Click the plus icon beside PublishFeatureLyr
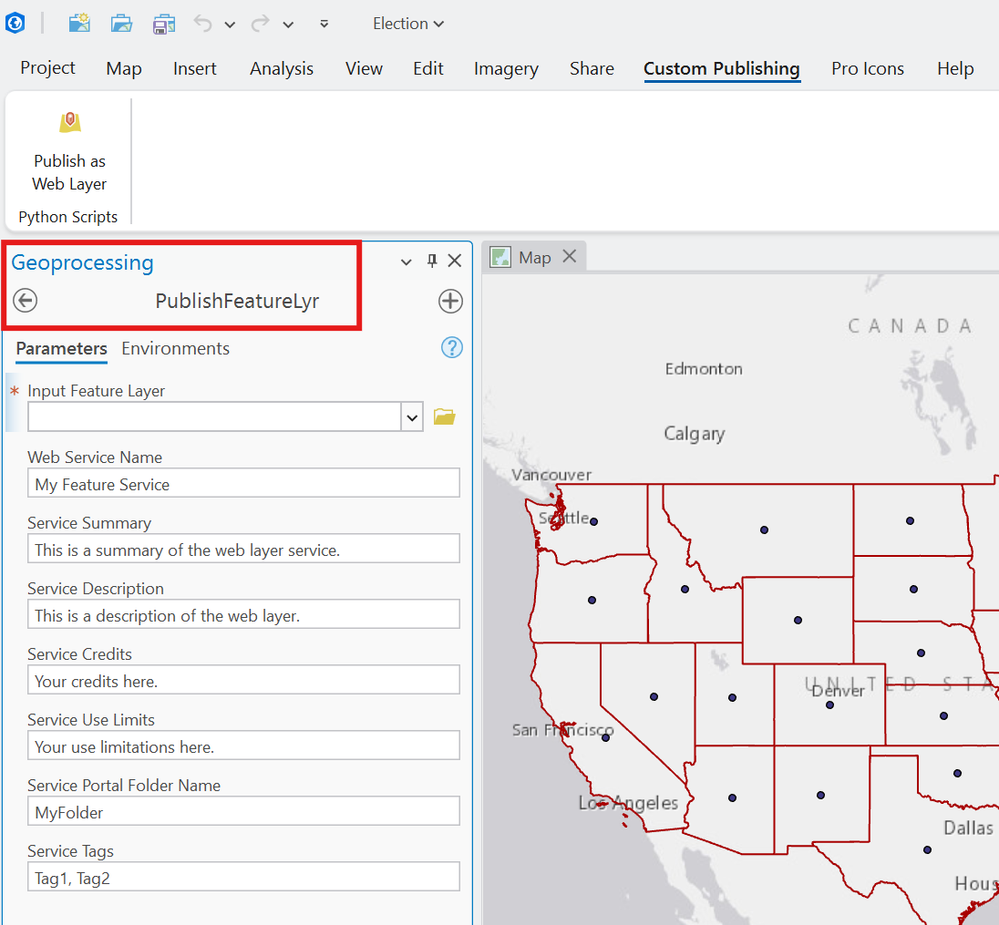The height and width of the screenshot is (925, 999). point(450,301)
